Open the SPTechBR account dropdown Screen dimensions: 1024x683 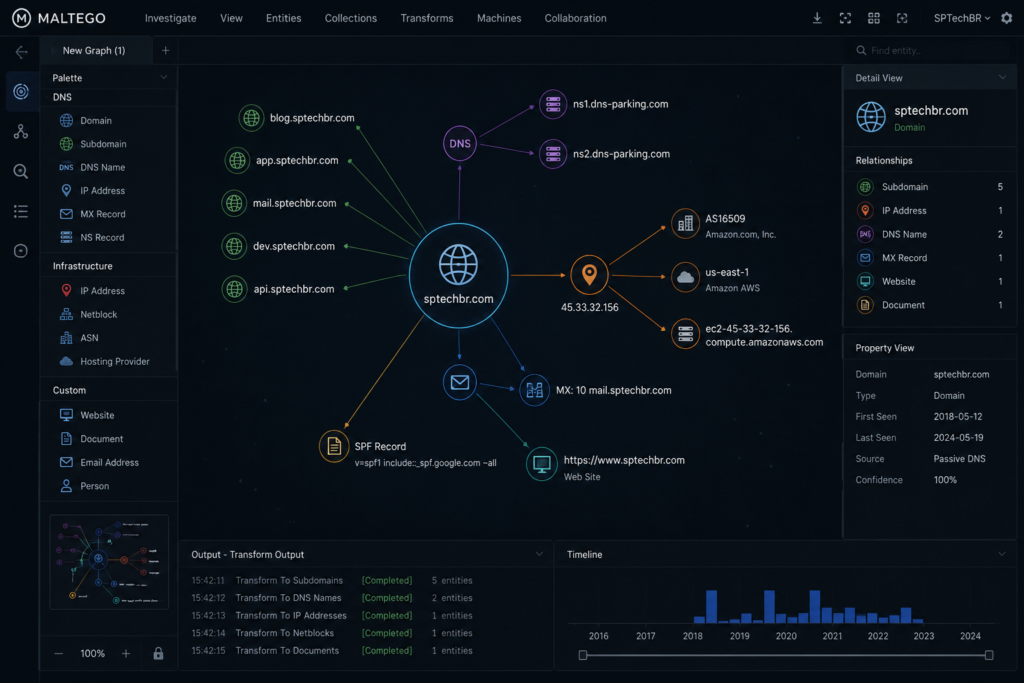click(x=961, y=18)
